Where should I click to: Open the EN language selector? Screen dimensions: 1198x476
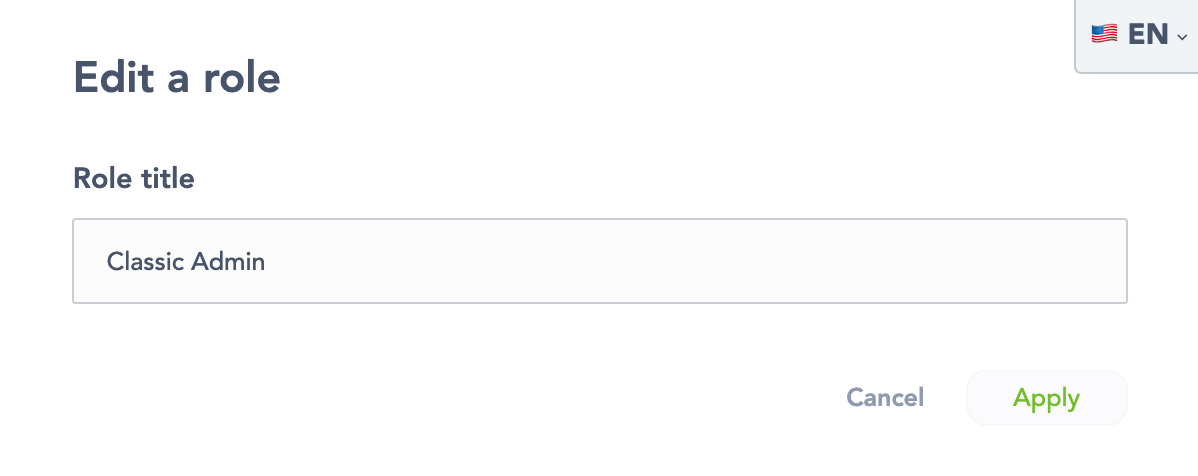(1138, 35)
